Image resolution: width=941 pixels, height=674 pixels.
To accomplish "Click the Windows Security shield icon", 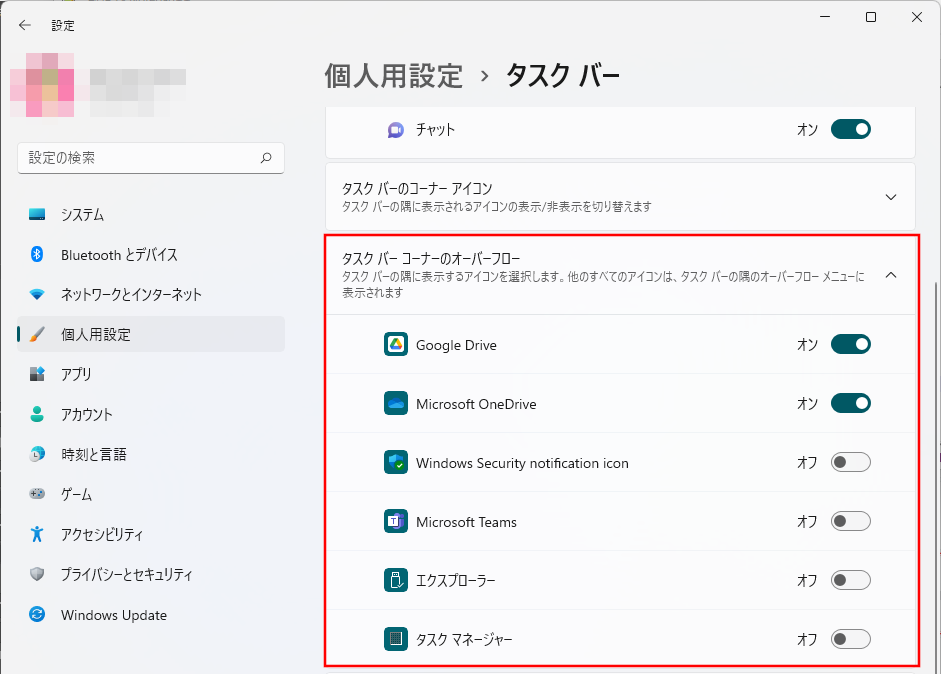I will click(x=396, y=463).
